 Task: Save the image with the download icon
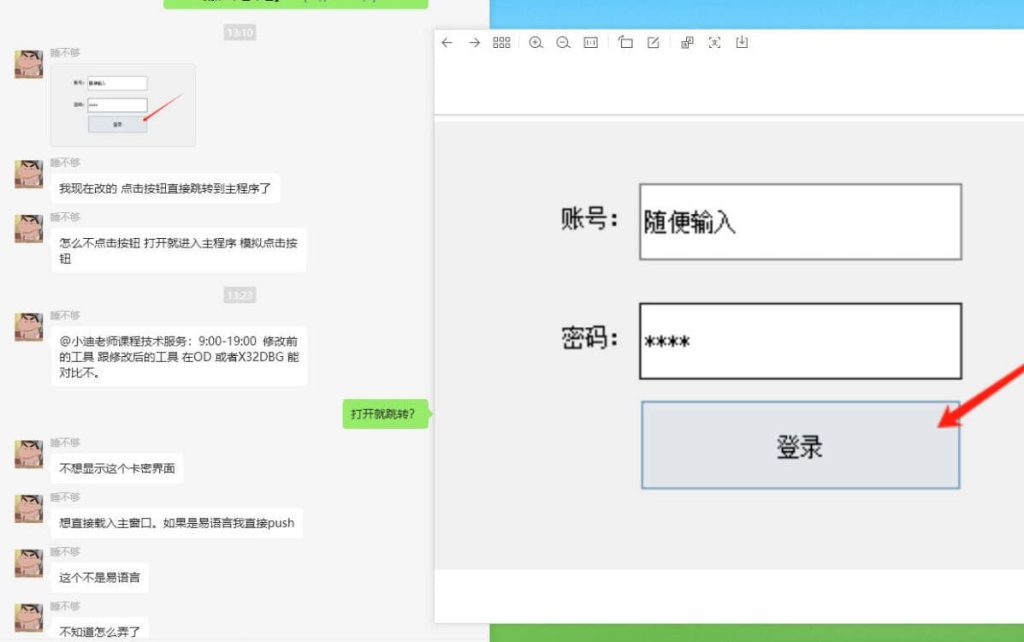(x=742, y=43)
